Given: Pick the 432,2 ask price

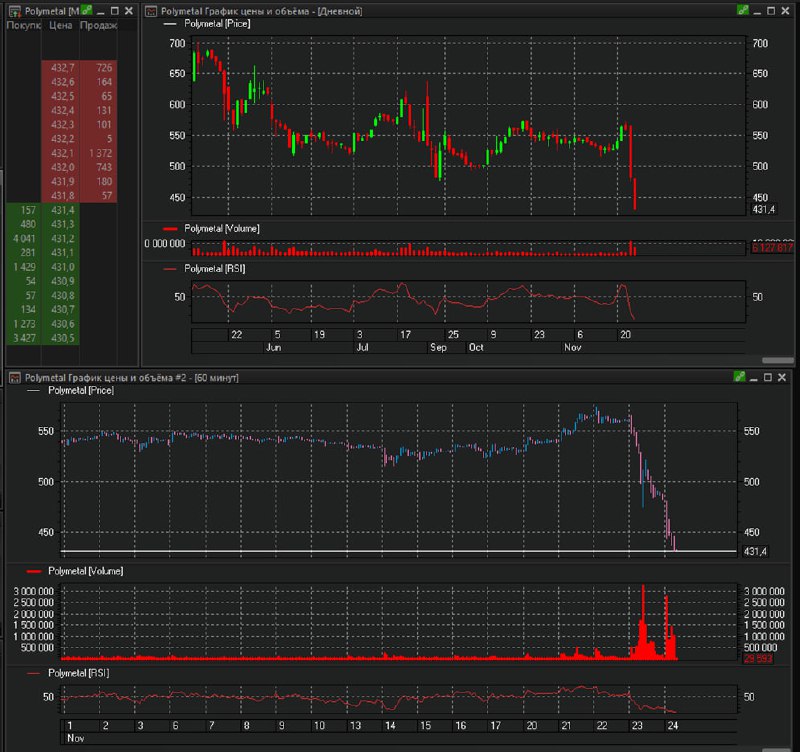Looking at the screenshot, I should tap(63, 139).
